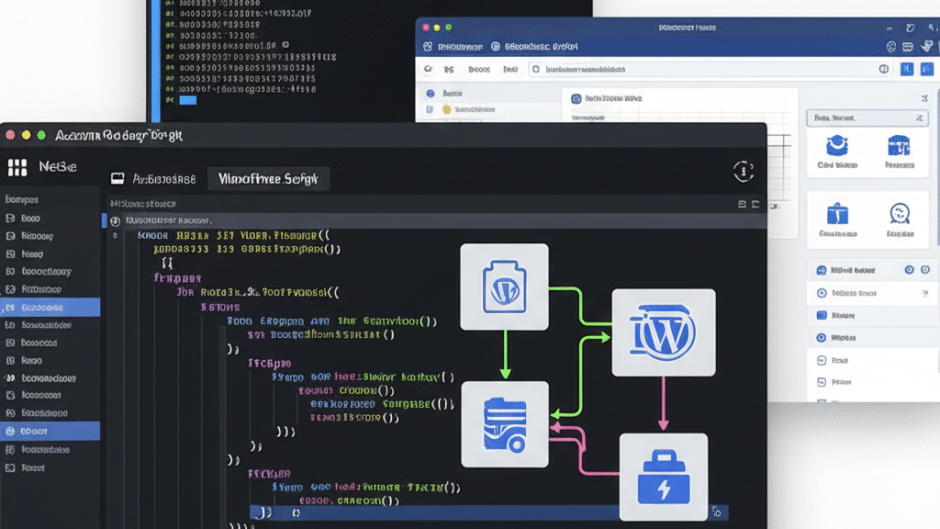Focus the address field in back window

click(x=711, y=69)
